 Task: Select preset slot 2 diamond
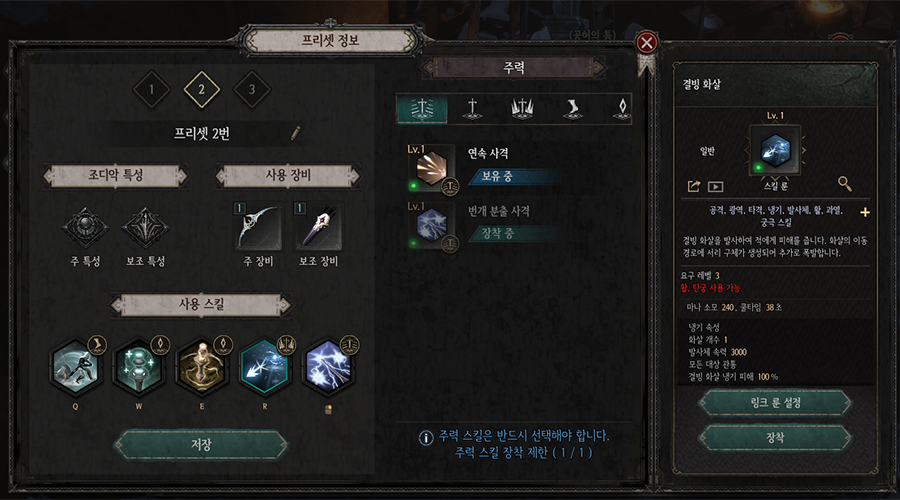click(201, 90)
